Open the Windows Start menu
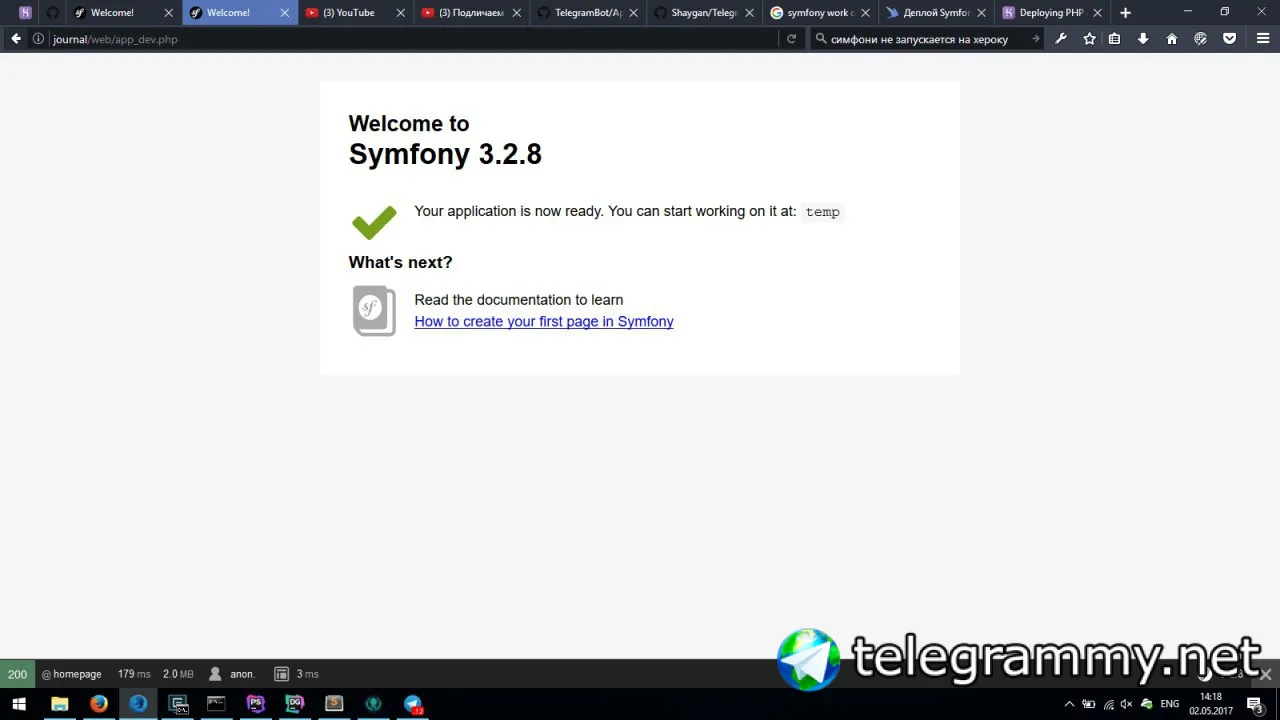 19,704
